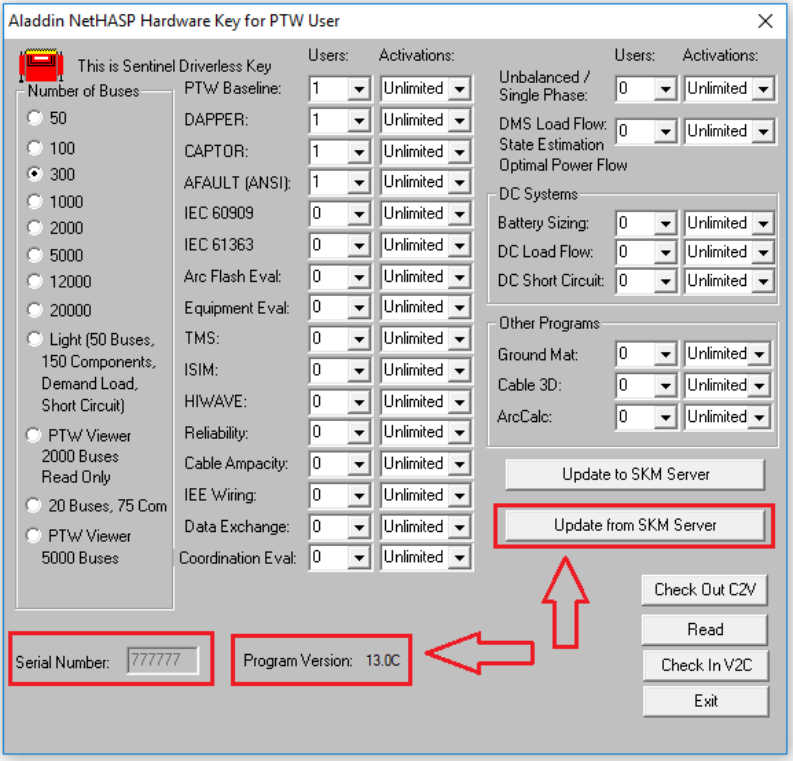Expand Battery Sizing users dropdown
This screenshot has height=761, width=793.
[665, 224]
